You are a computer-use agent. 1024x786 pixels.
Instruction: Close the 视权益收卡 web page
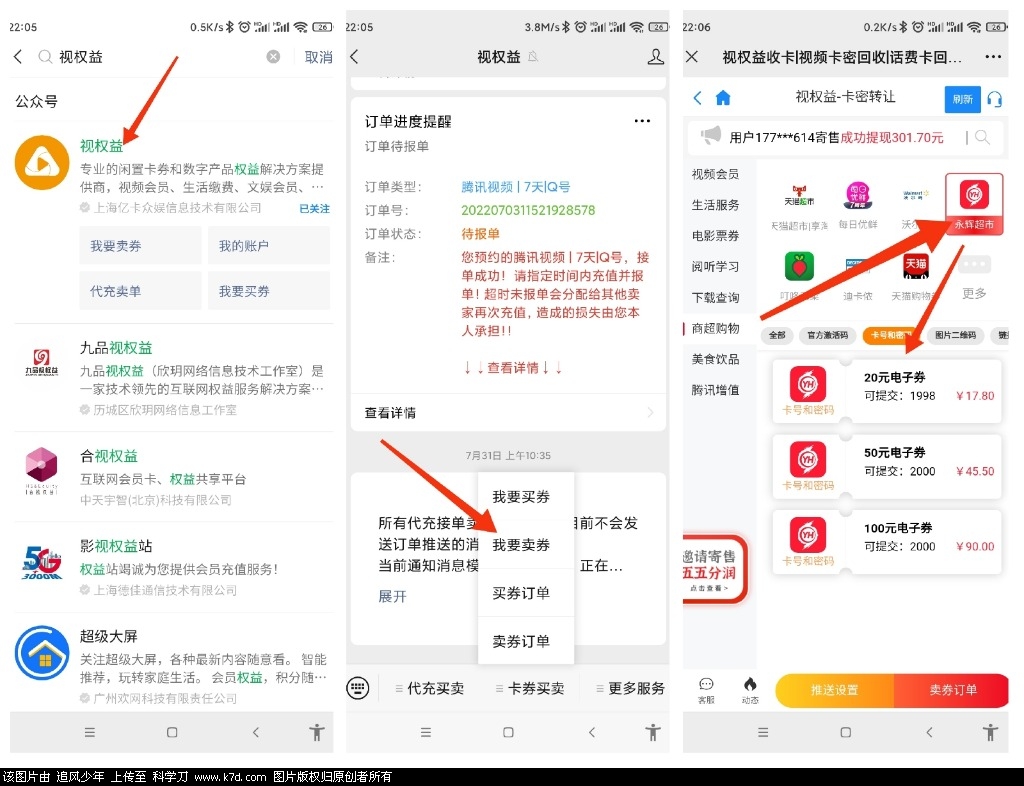coord(692,57)
